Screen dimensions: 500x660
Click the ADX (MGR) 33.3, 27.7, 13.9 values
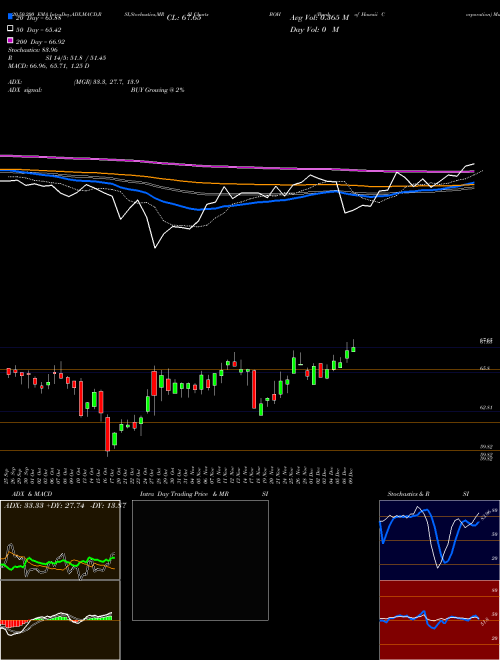click(x=106, y=82)
